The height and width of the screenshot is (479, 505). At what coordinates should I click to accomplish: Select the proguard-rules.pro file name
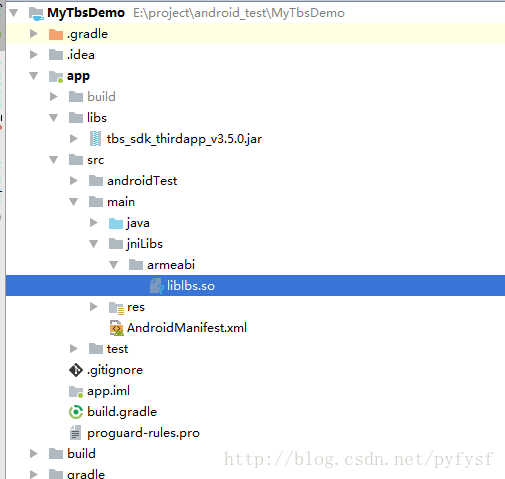(x=143, y=433)
